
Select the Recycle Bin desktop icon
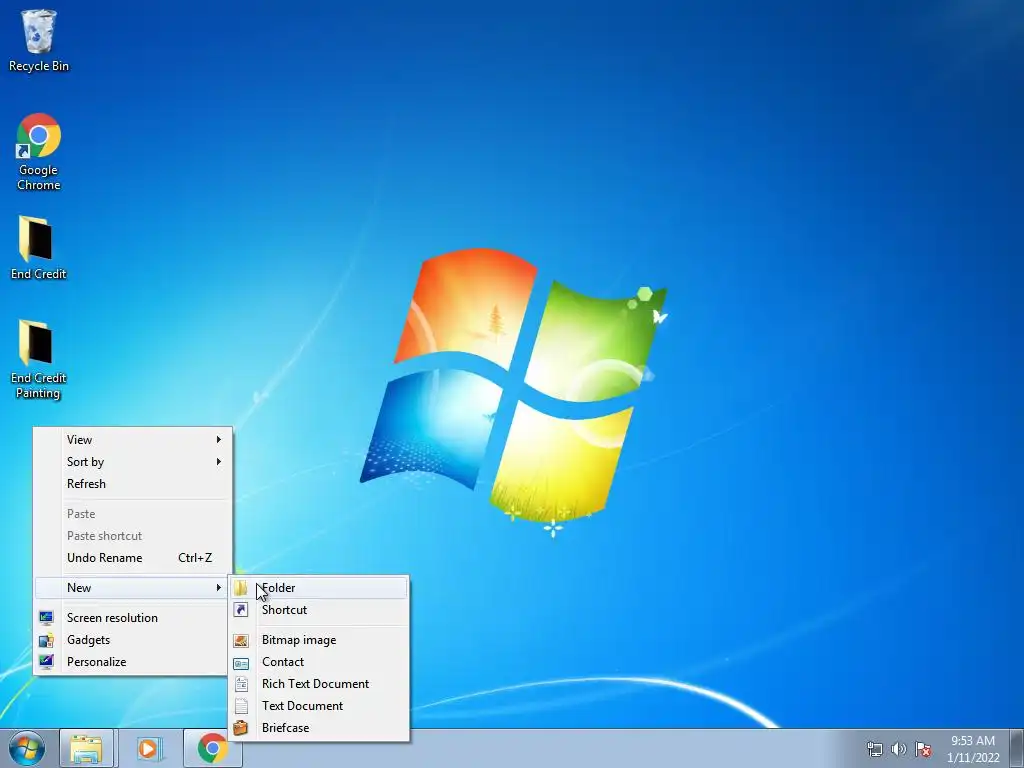pyautogui.click(x=39, y=40)
